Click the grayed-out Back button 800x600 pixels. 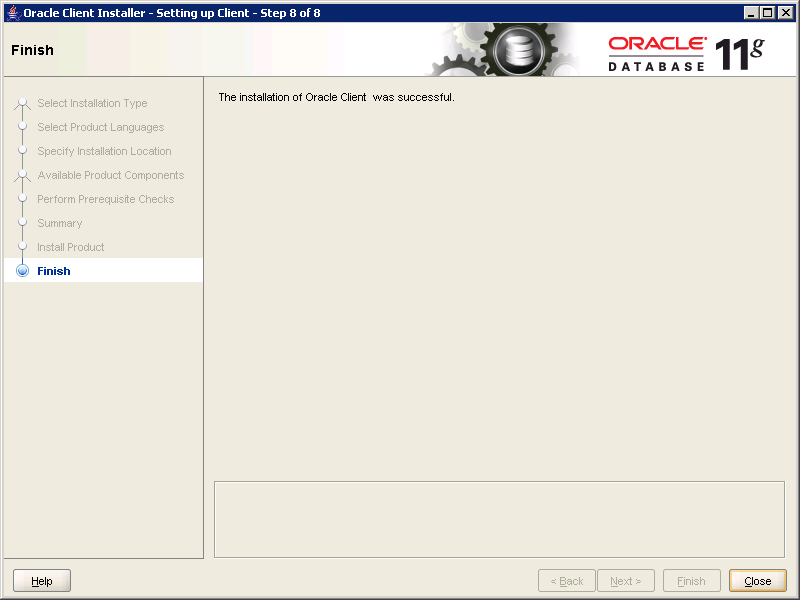567,581
